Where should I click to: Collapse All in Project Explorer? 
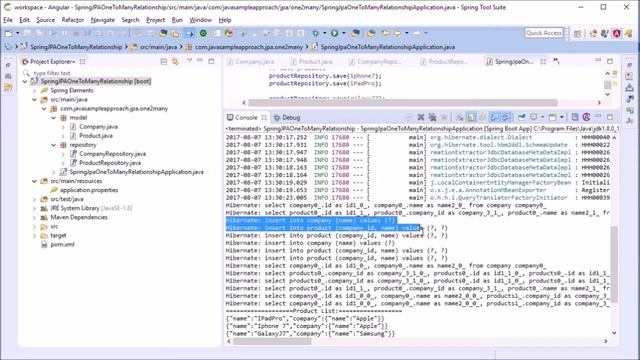click(x=164, y=61)
